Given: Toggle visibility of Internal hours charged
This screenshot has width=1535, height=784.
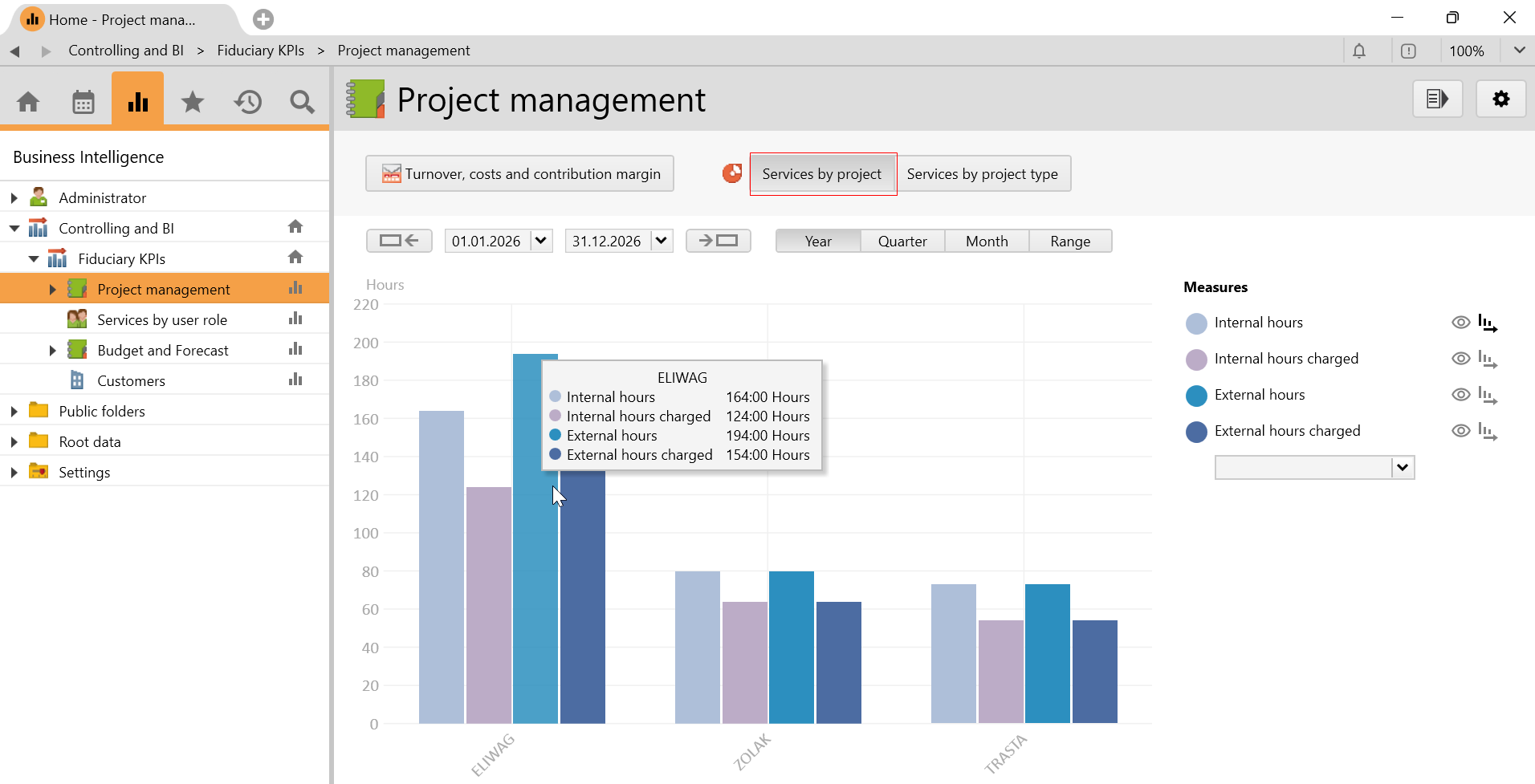Looking at the screenshot, I should (1460, 359).
